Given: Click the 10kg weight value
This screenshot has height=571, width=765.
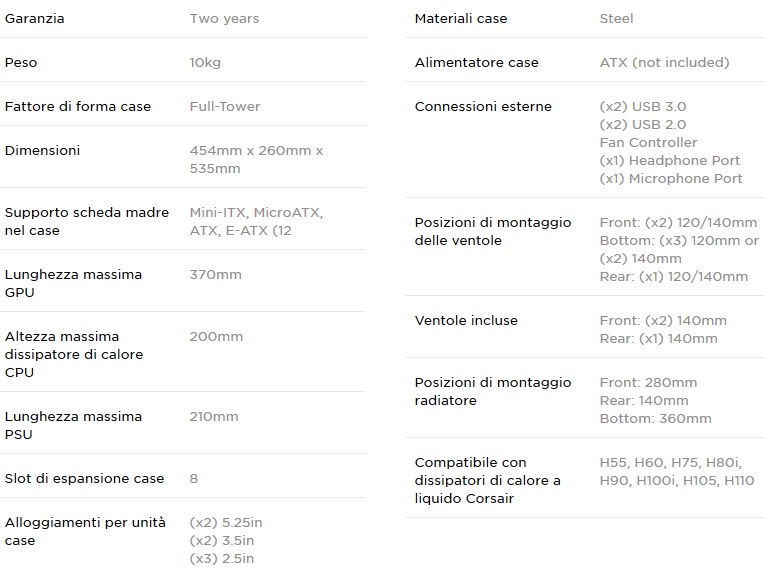Looking at the screenshot, I should click(x=205, y=62).
